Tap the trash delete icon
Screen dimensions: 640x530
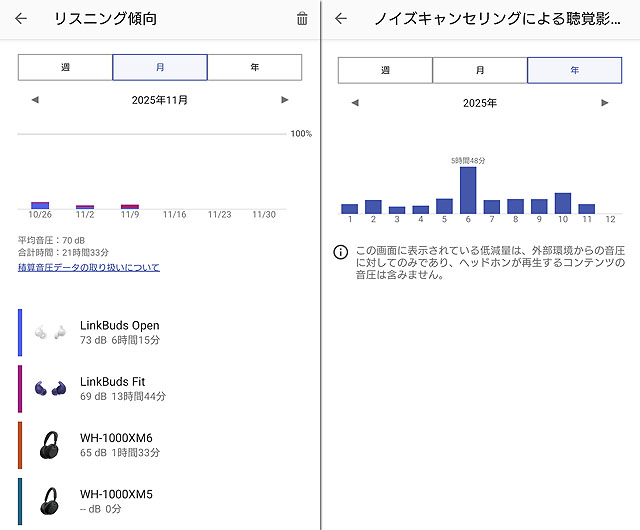tap(302, 19)
